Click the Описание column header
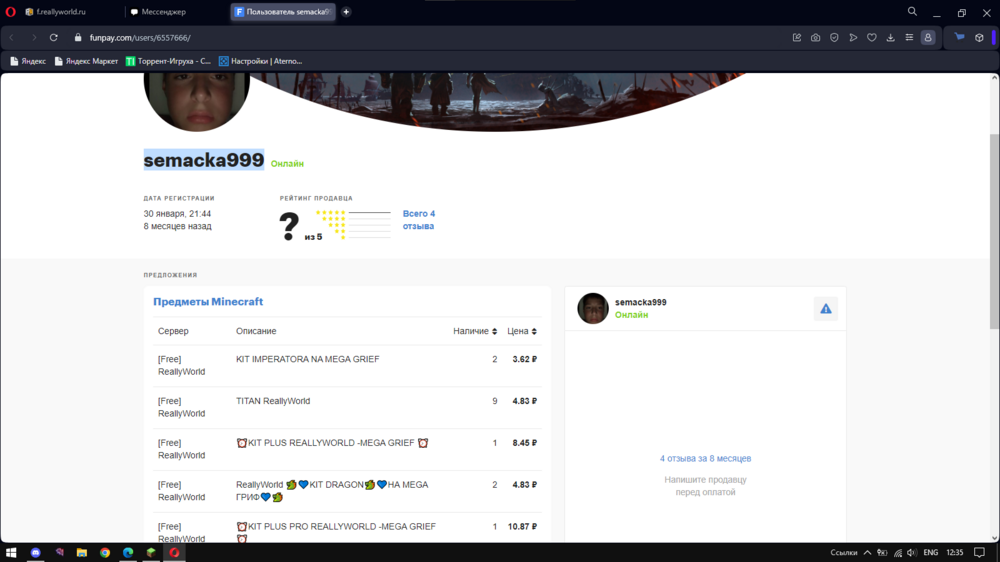Viewport: 1000px width, 562px height. (x=256, y=331)
